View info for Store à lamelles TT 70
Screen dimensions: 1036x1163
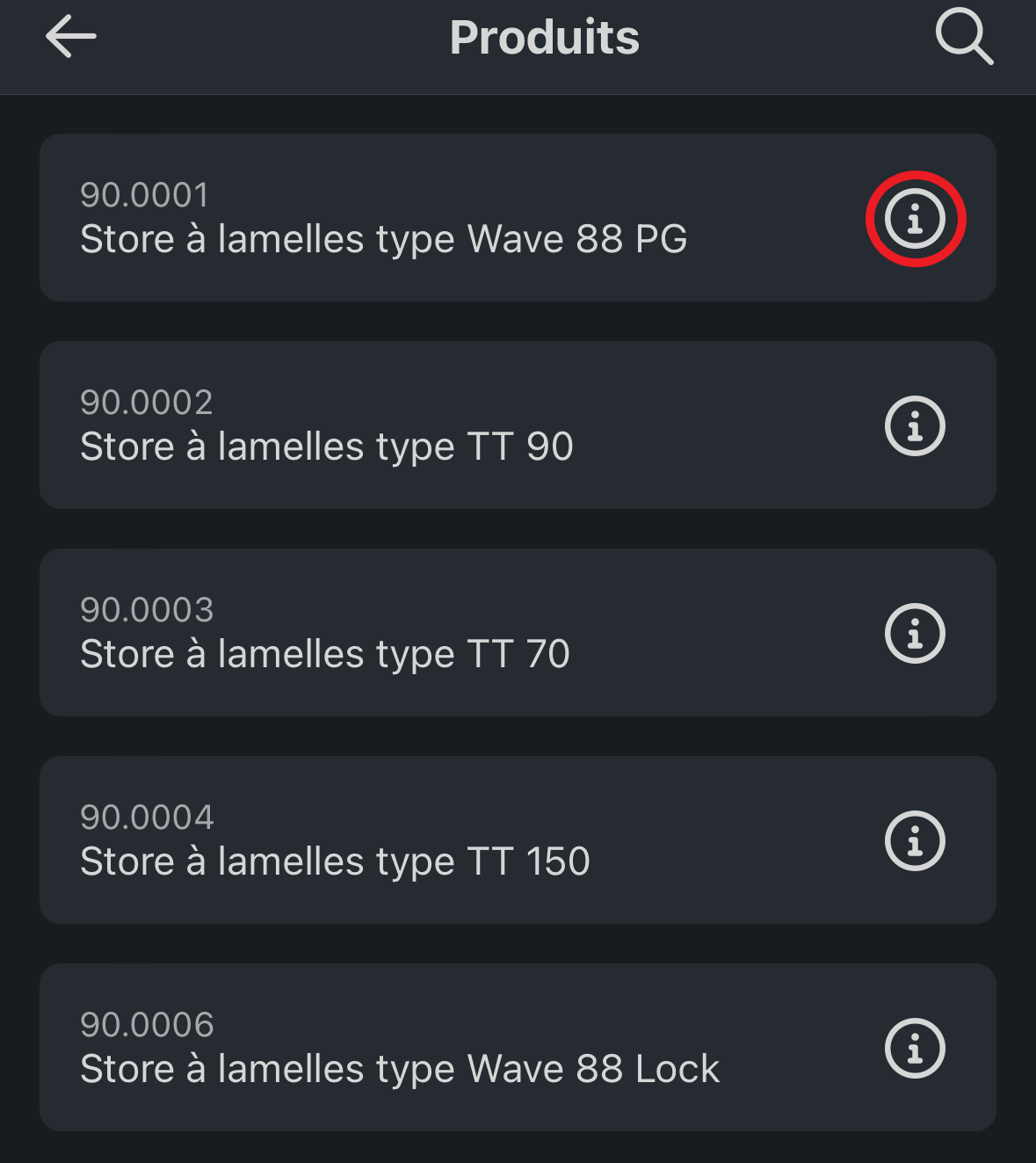915,634
